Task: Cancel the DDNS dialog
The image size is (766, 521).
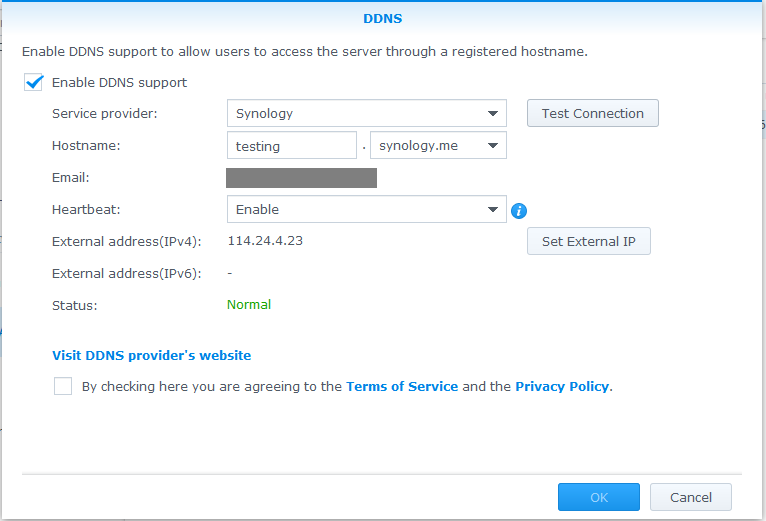Action: (690, 497)
